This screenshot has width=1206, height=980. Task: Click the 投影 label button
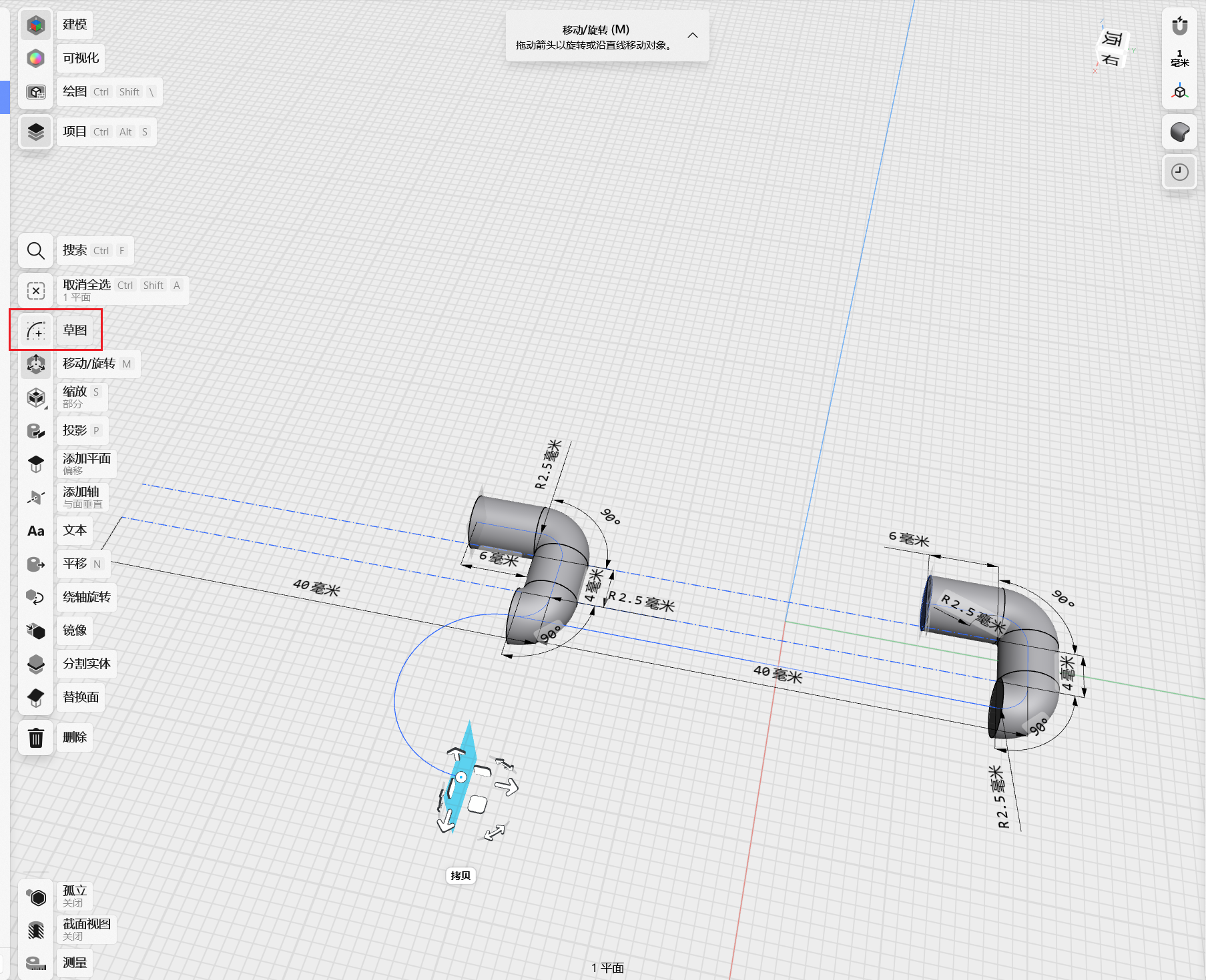coord(81,430)
